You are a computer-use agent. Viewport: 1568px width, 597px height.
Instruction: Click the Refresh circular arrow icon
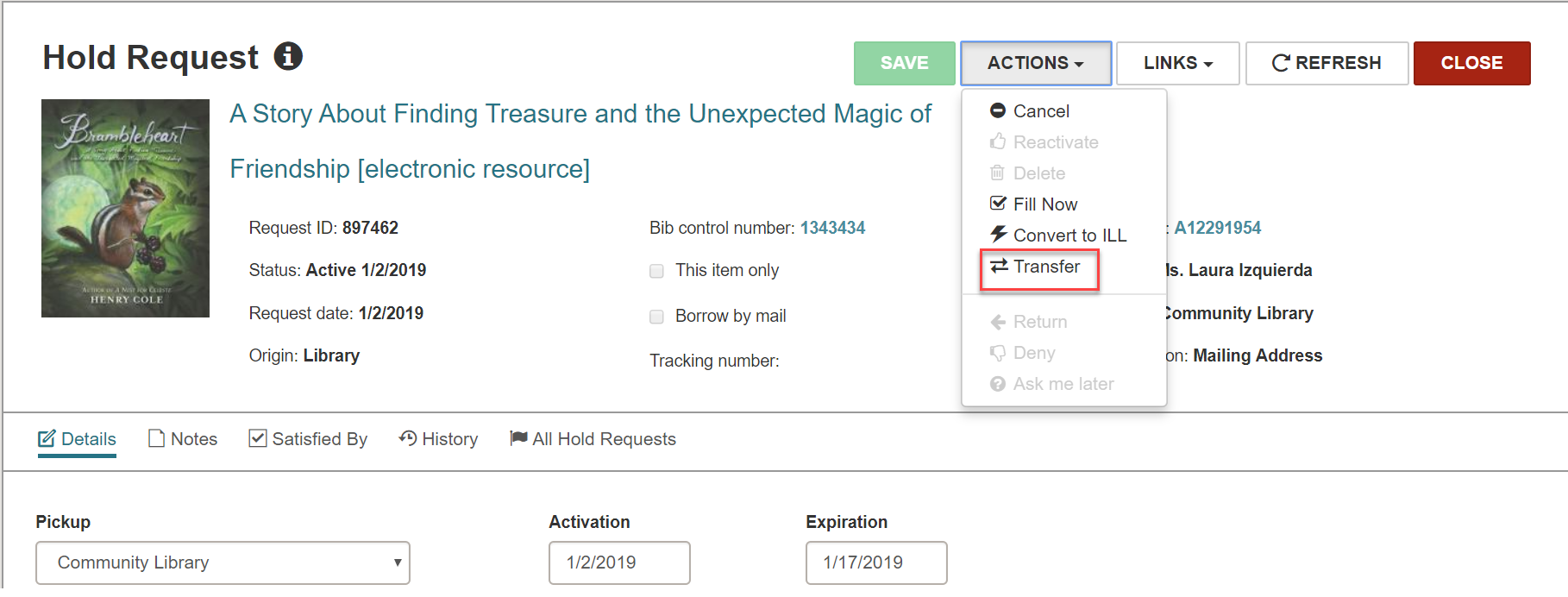pos(1281,63)
